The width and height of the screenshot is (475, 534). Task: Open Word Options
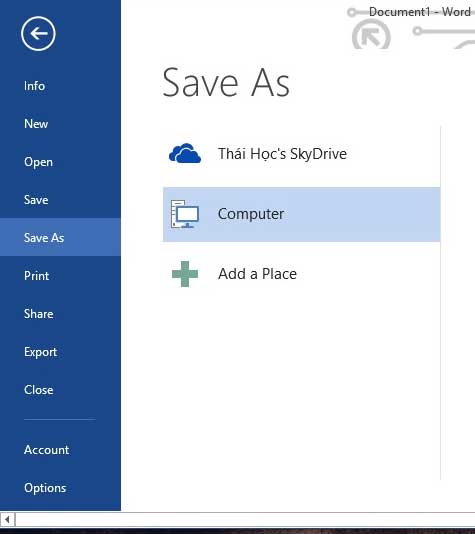pos(45,488)
